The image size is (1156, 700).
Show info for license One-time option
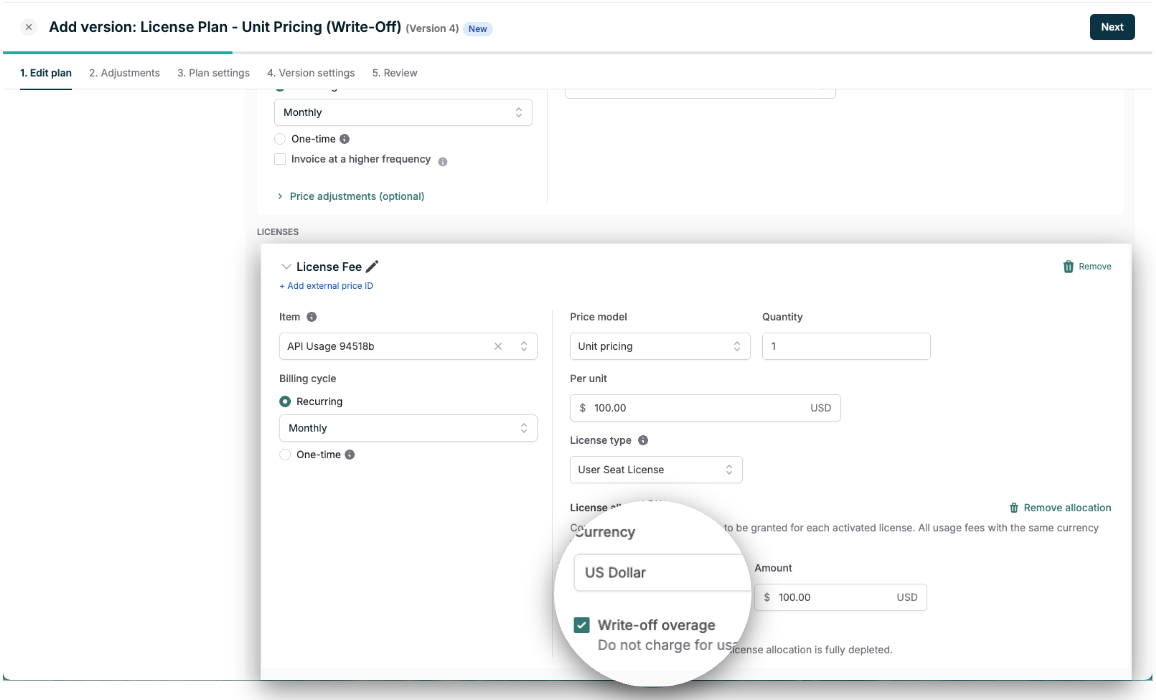click(x=350, y=454)
